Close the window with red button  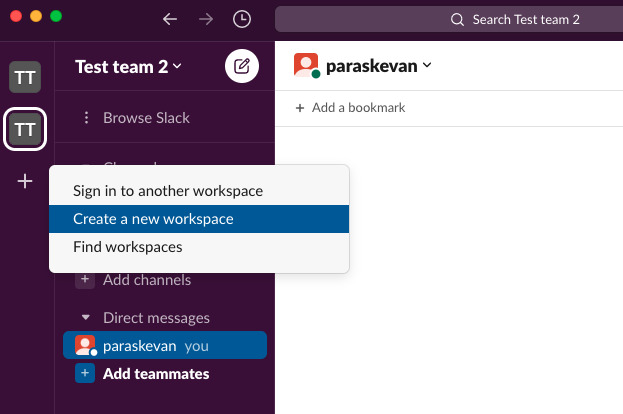coord(16,16)
